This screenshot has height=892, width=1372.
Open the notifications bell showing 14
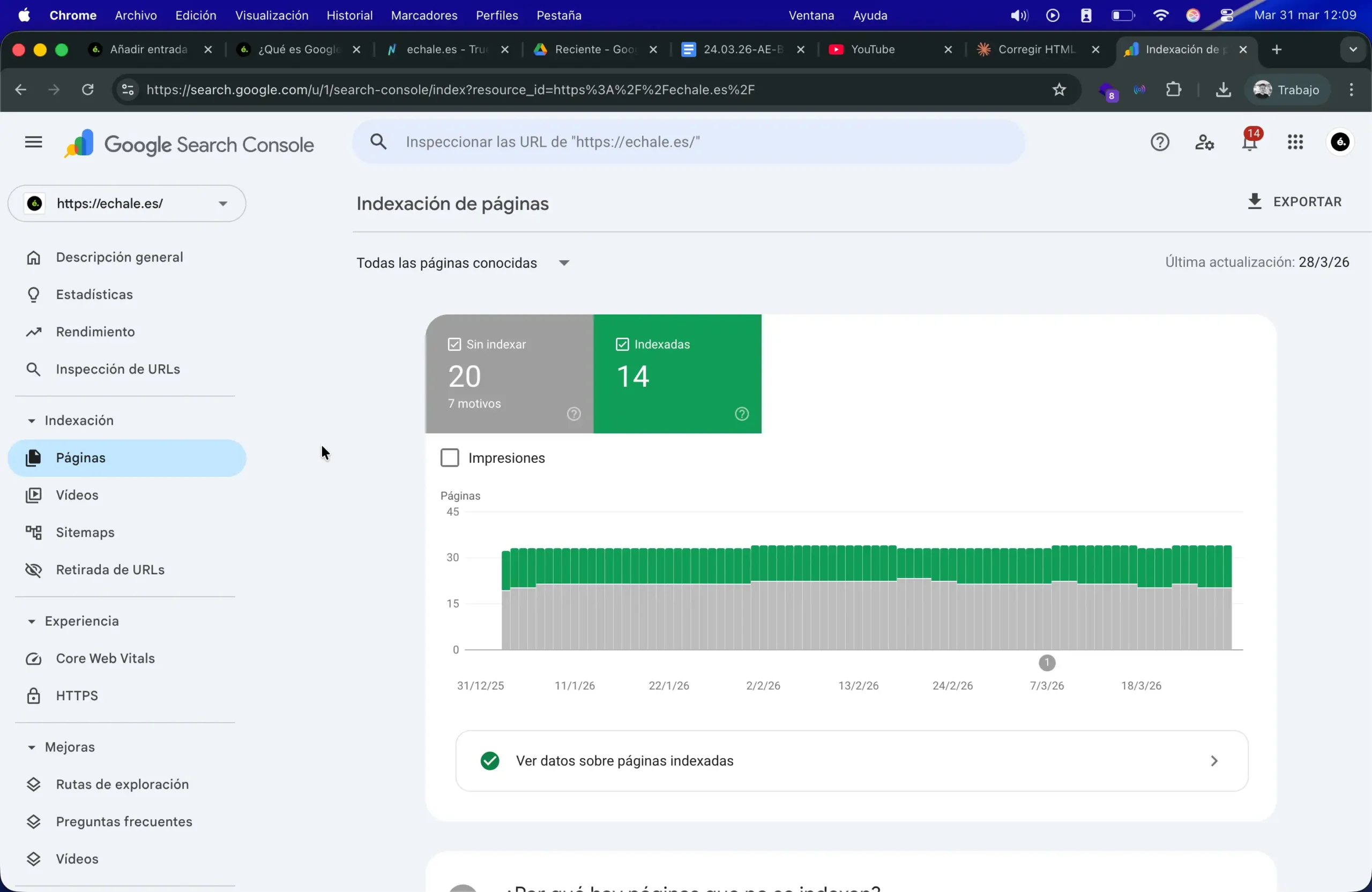point(1250,142)
